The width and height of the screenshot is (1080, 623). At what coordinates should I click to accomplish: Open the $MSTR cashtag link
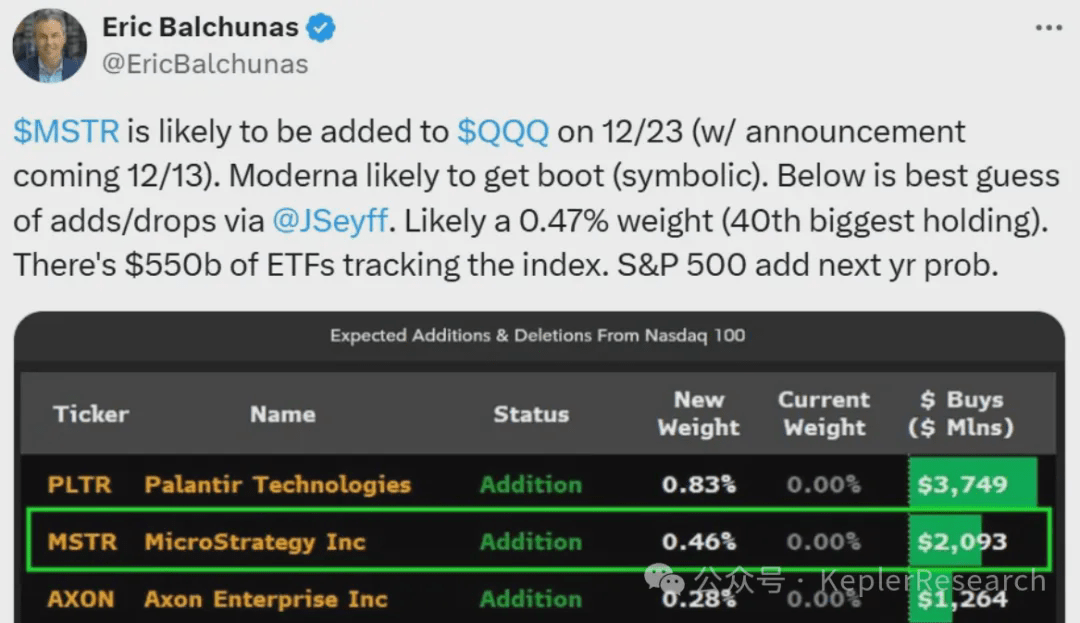pos(66,131)
